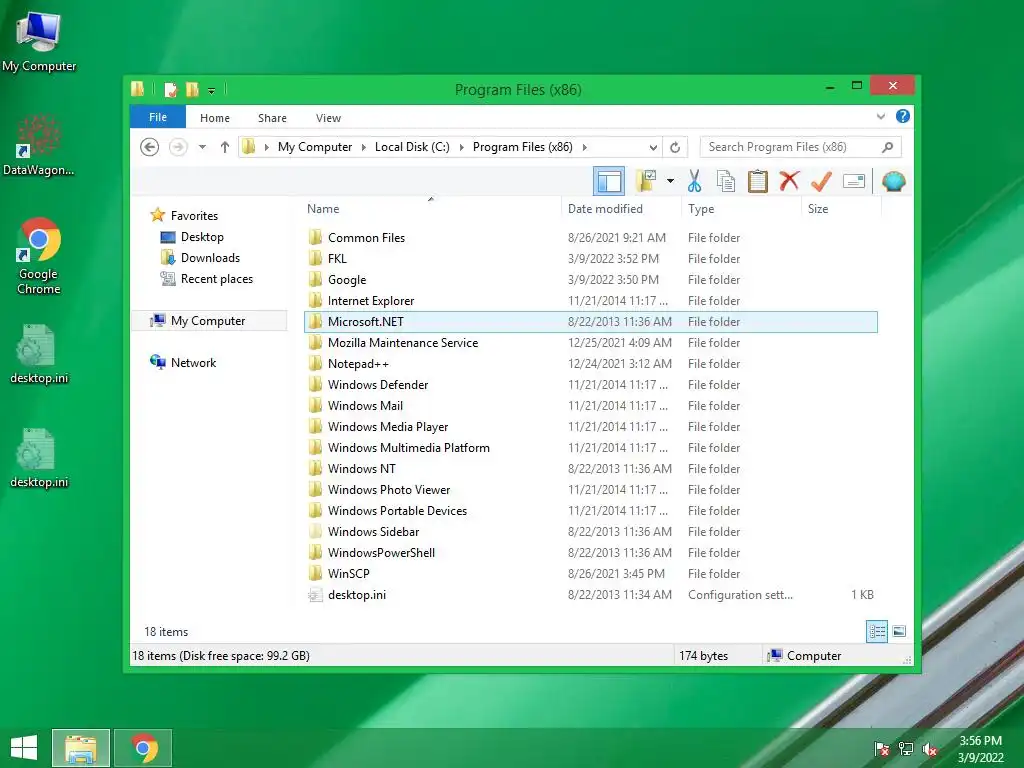Open the address bar history dropdown
The height and width of the screenshot is (768, 1024).
click(x=652, y=147)
